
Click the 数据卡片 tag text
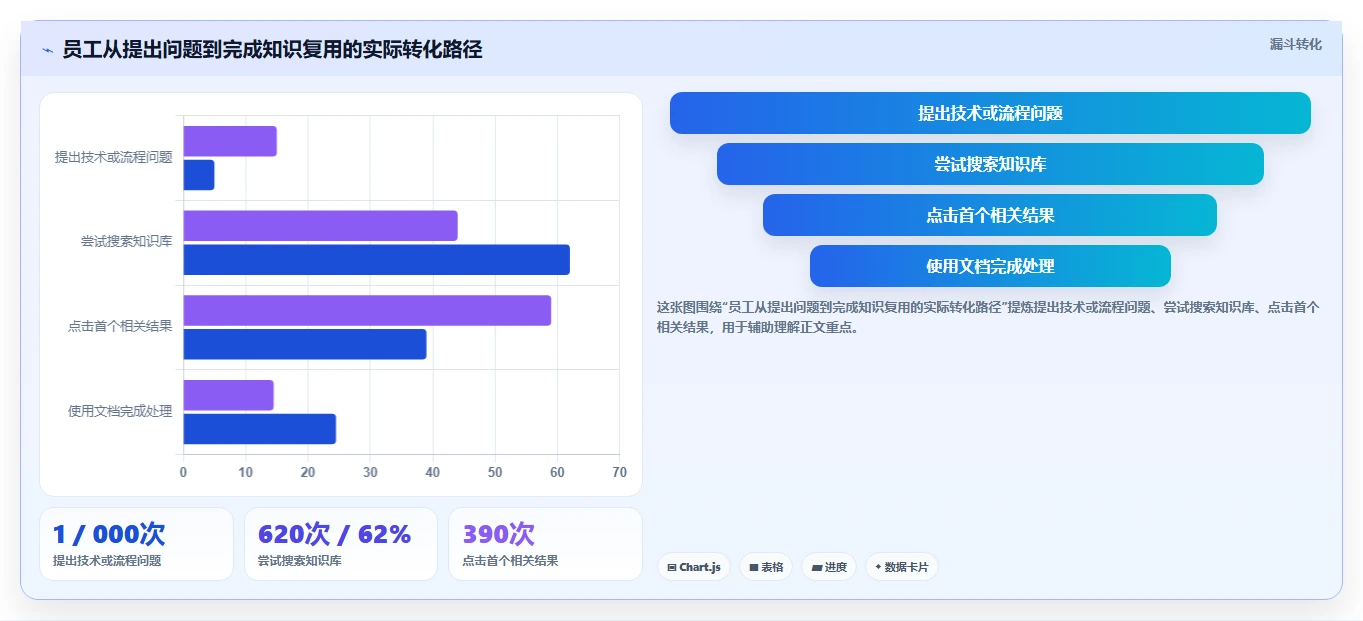906,567
